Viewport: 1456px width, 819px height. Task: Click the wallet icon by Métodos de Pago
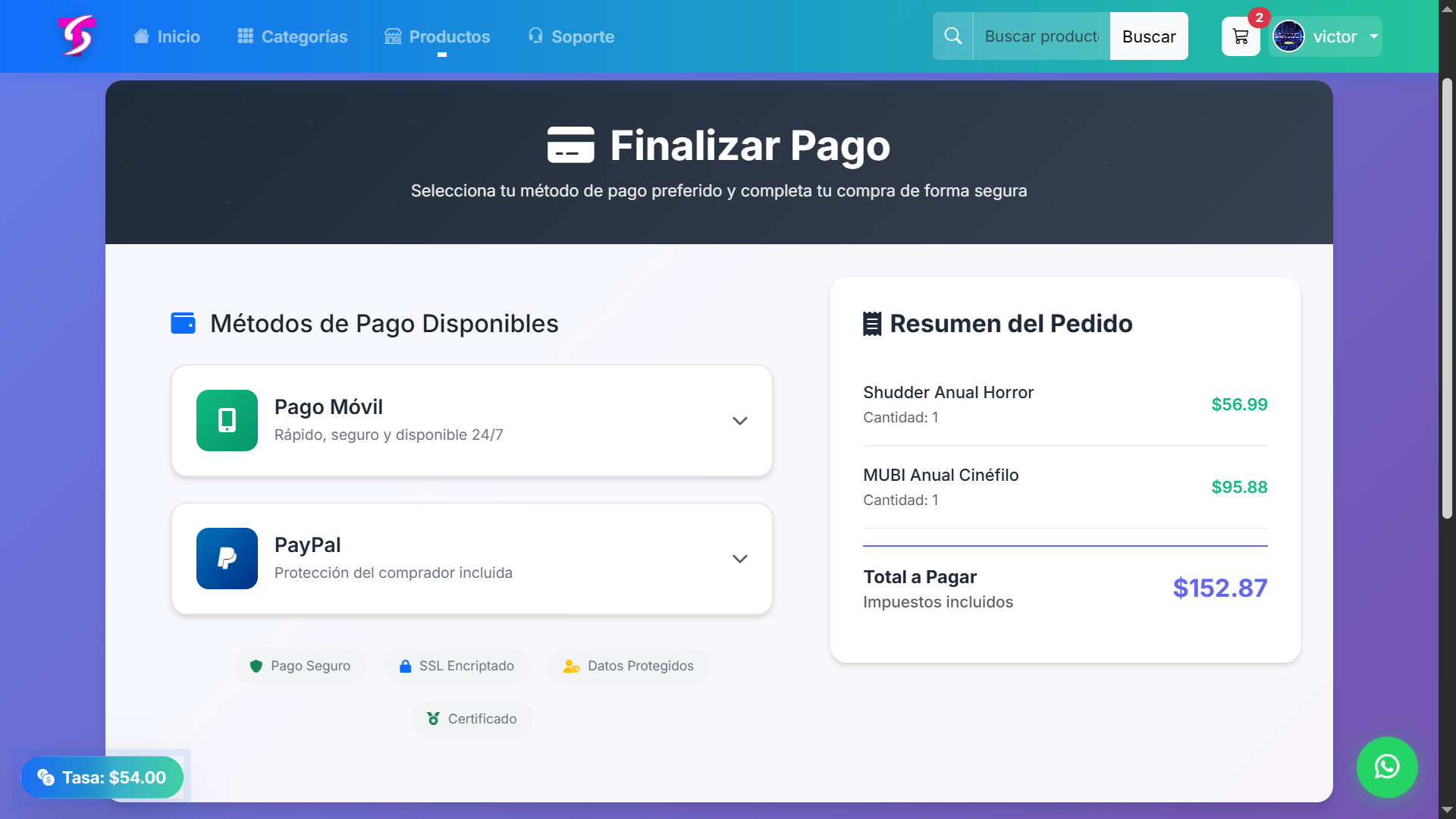[x=183, y=323]
